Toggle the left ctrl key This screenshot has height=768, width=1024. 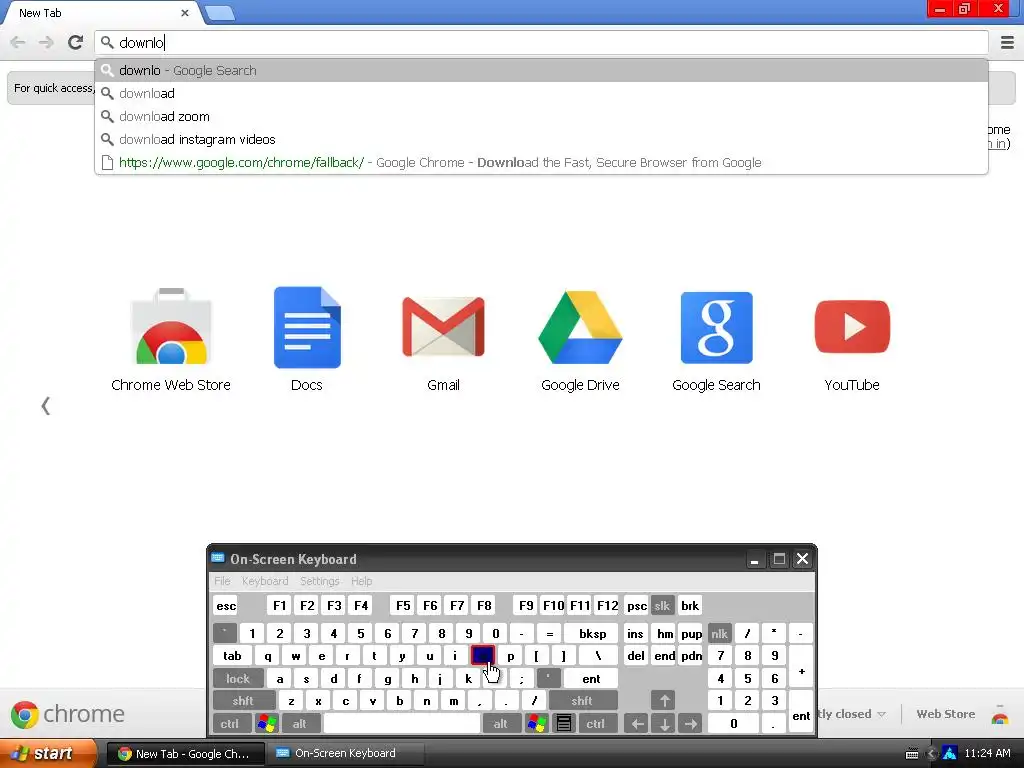click(230, 724)
